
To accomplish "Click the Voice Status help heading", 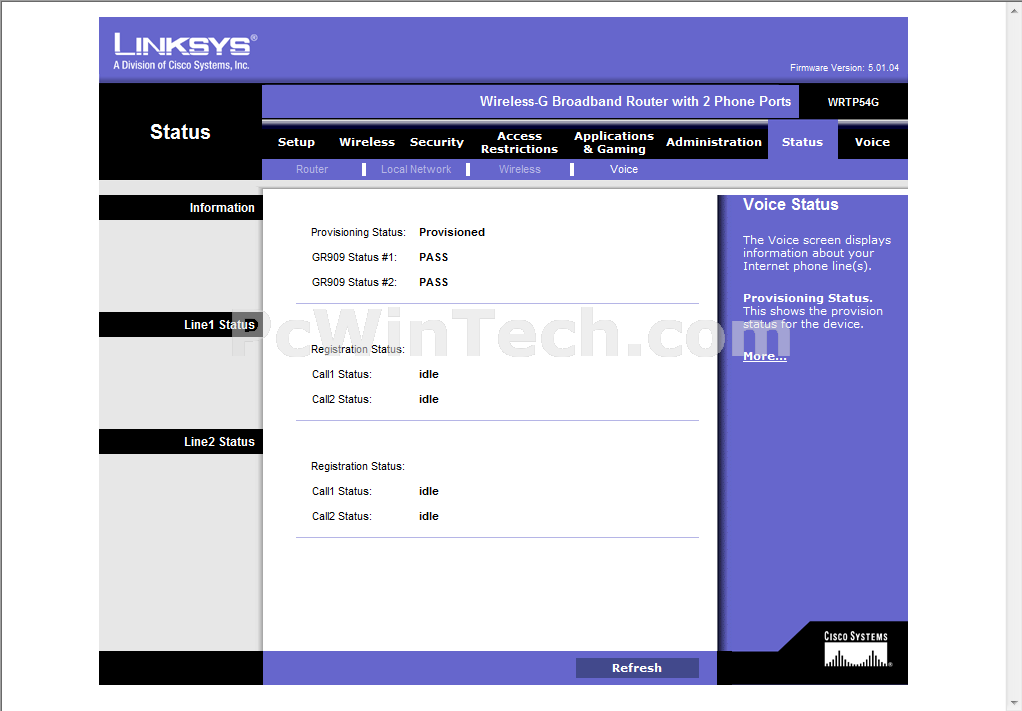I will click(x=791, y=205).
